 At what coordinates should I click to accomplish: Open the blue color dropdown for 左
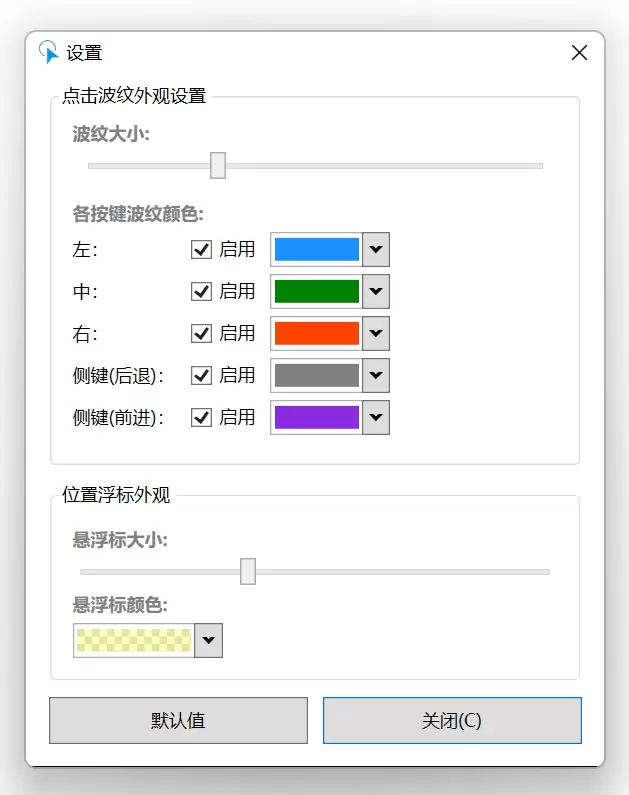point(376,249)
